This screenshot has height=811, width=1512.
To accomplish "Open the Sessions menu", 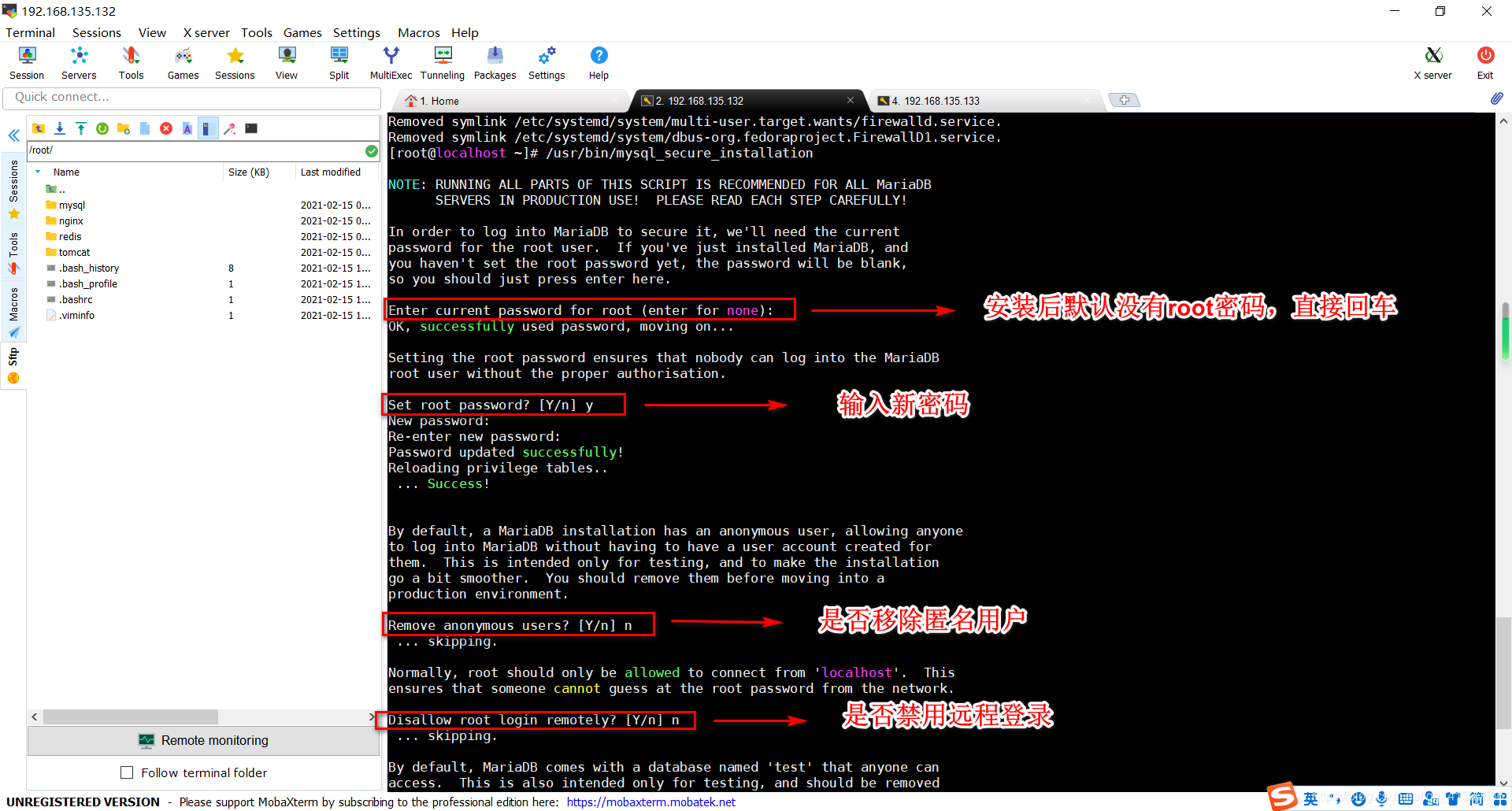I will point(97,32).
